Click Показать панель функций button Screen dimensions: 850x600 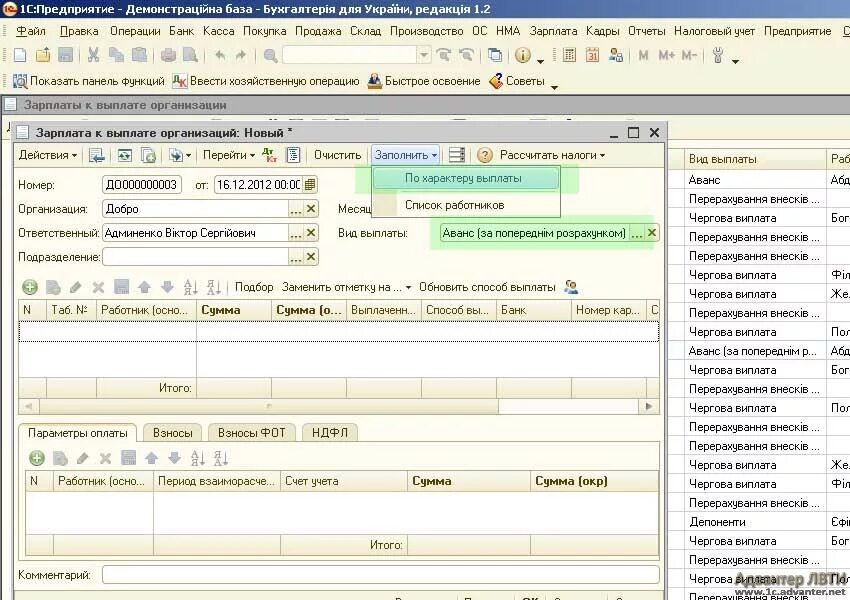pyautogui.click(x=88, y=81)
